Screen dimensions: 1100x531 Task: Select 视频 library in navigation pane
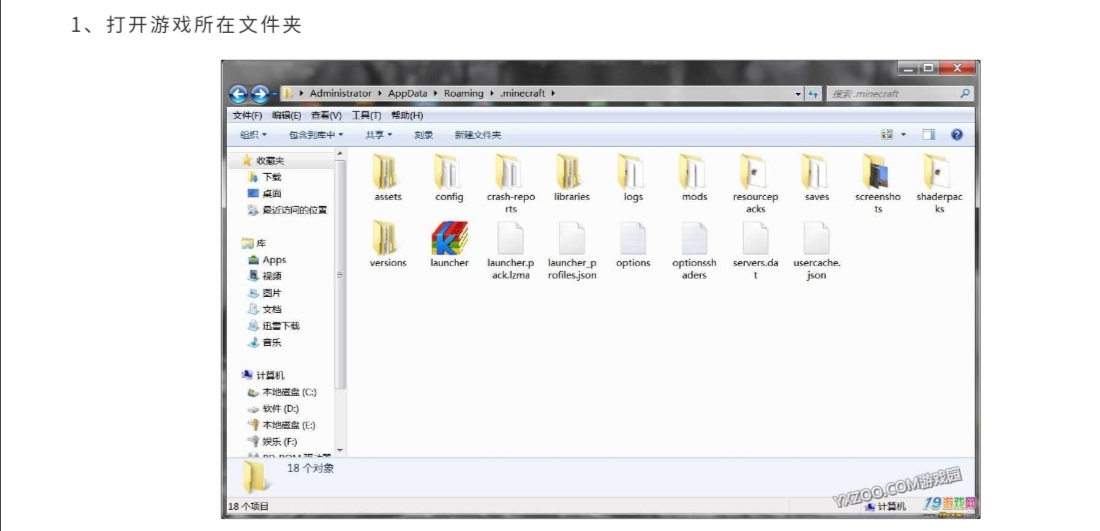point(264,276)
